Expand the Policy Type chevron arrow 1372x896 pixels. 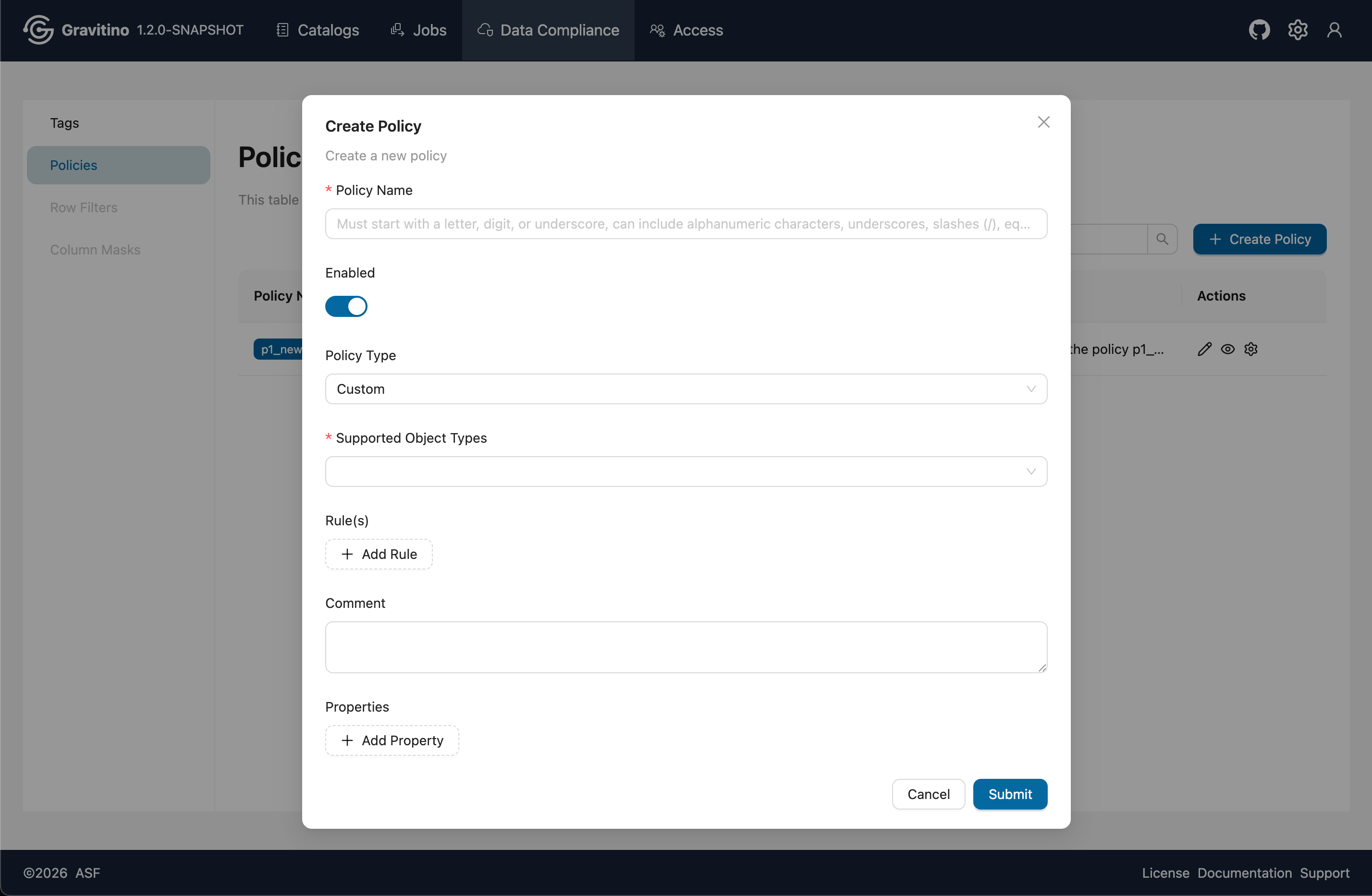(x=1031, y=389)
